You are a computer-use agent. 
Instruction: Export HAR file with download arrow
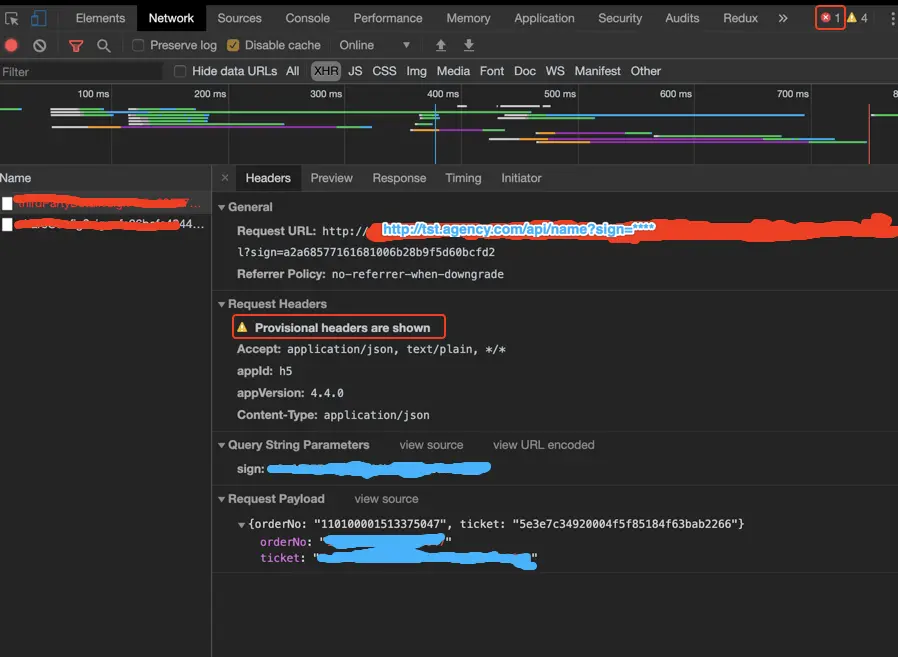tap(468, 45)
